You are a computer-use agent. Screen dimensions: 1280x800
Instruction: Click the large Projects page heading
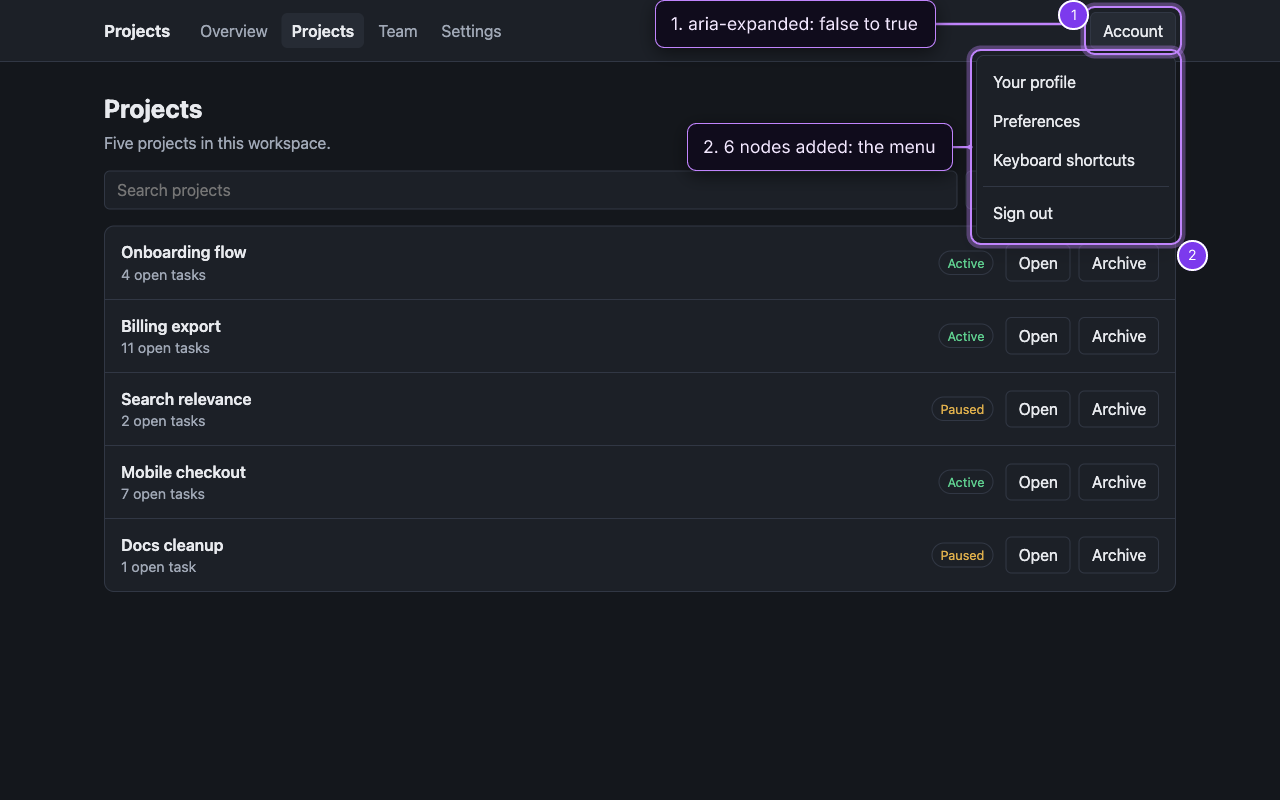point(153,109)
